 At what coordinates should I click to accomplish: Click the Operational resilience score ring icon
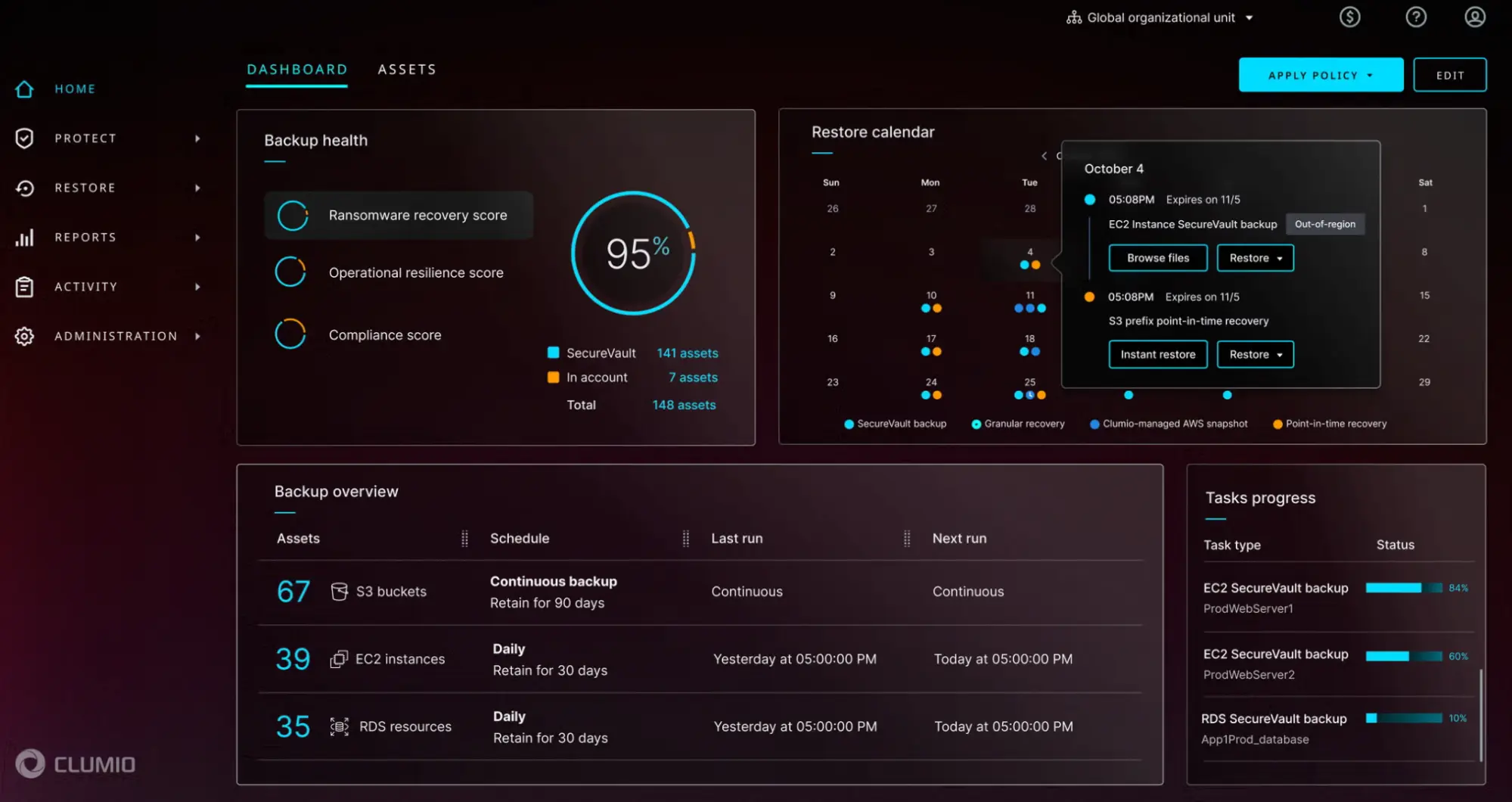point(290,272)
